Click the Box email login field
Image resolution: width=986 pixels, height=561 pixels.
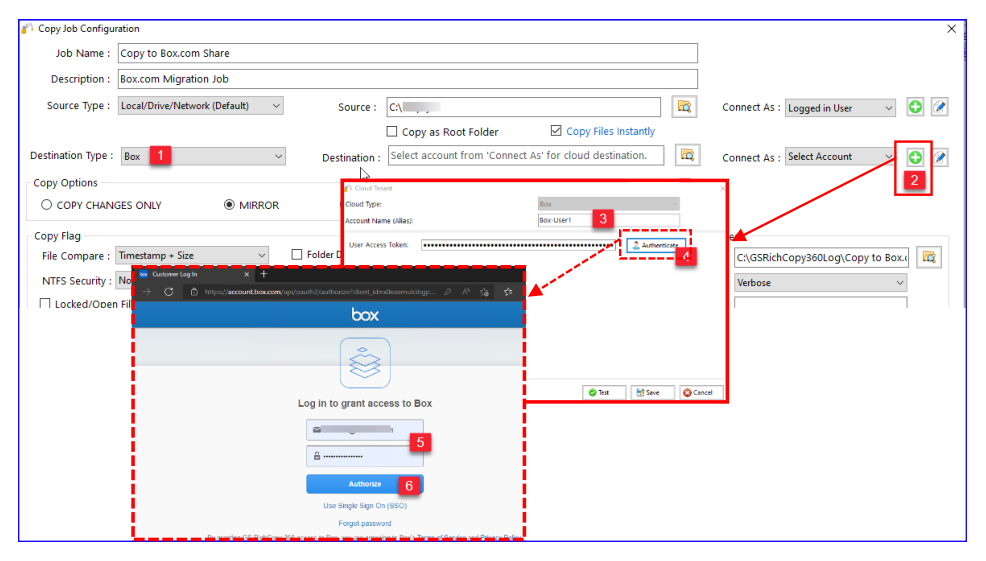(x=365, y=430)
